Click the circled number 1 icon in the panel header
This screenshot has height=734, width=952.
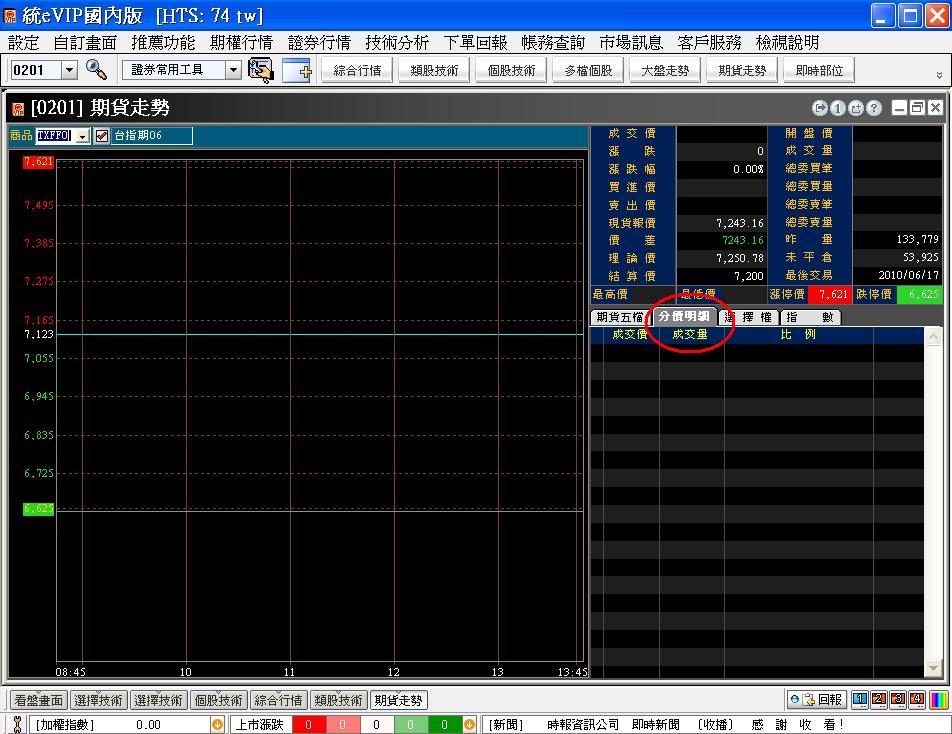[838, 108]
